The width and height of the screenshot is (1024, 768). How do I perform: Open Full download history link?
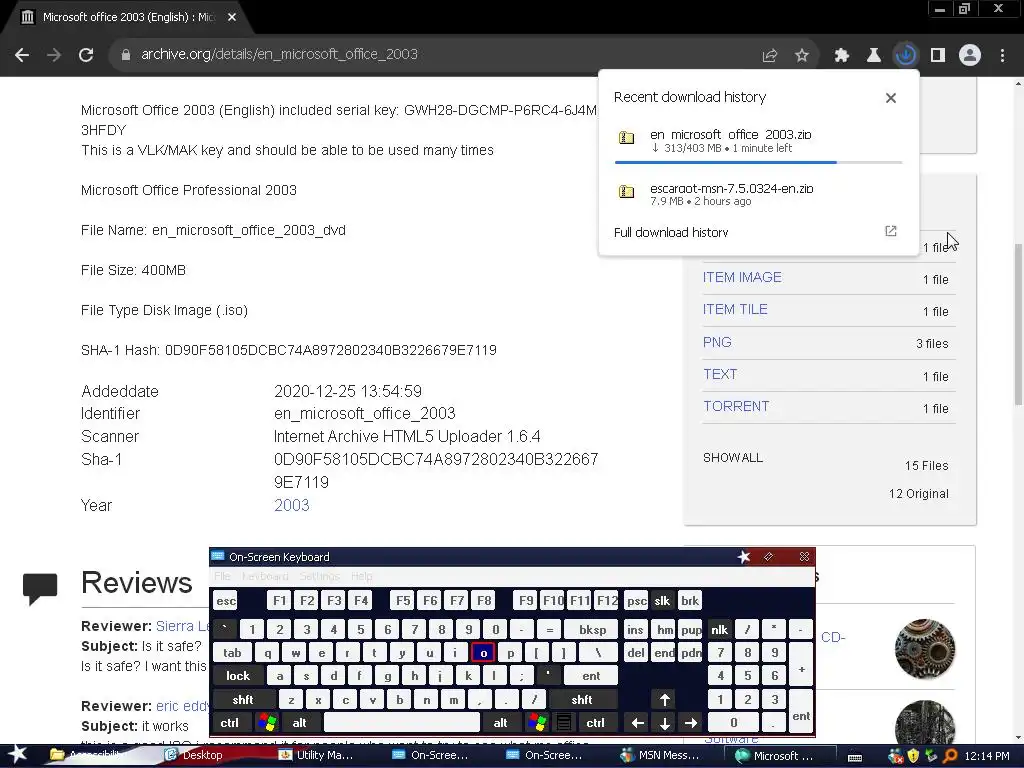(x=671, y=232)
